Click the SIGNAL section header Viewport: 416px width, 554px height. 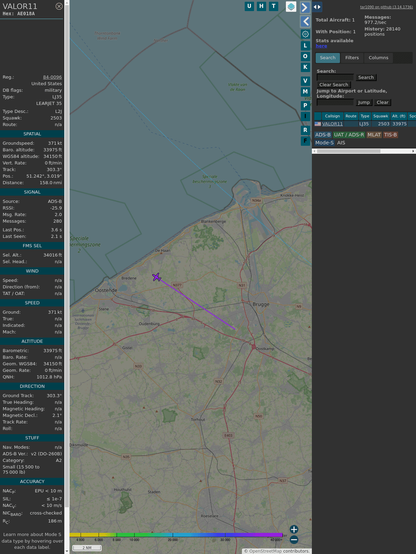[x=32, y=192]
